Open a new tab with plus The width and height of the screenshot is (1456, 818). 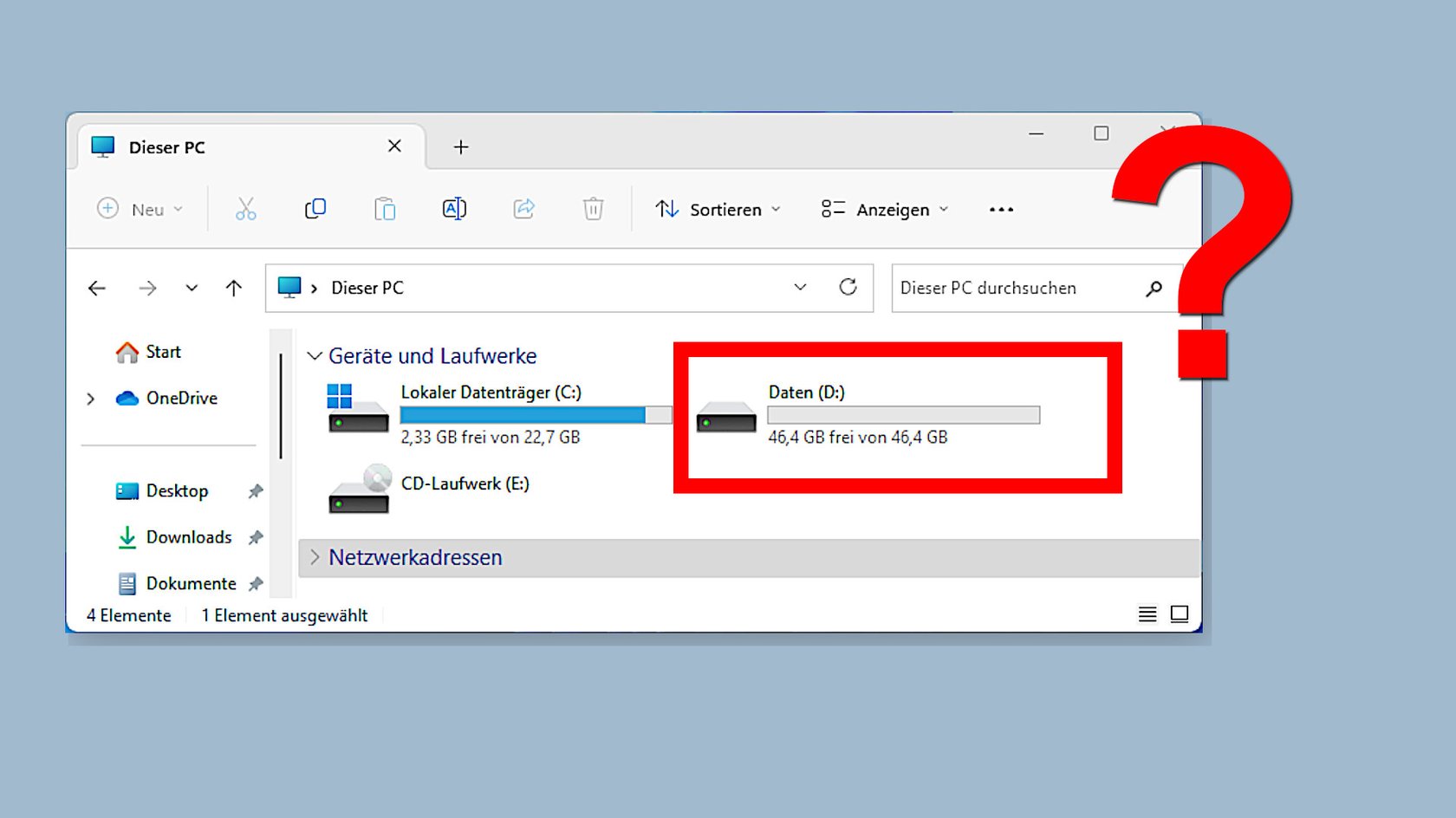click(461, 147)
